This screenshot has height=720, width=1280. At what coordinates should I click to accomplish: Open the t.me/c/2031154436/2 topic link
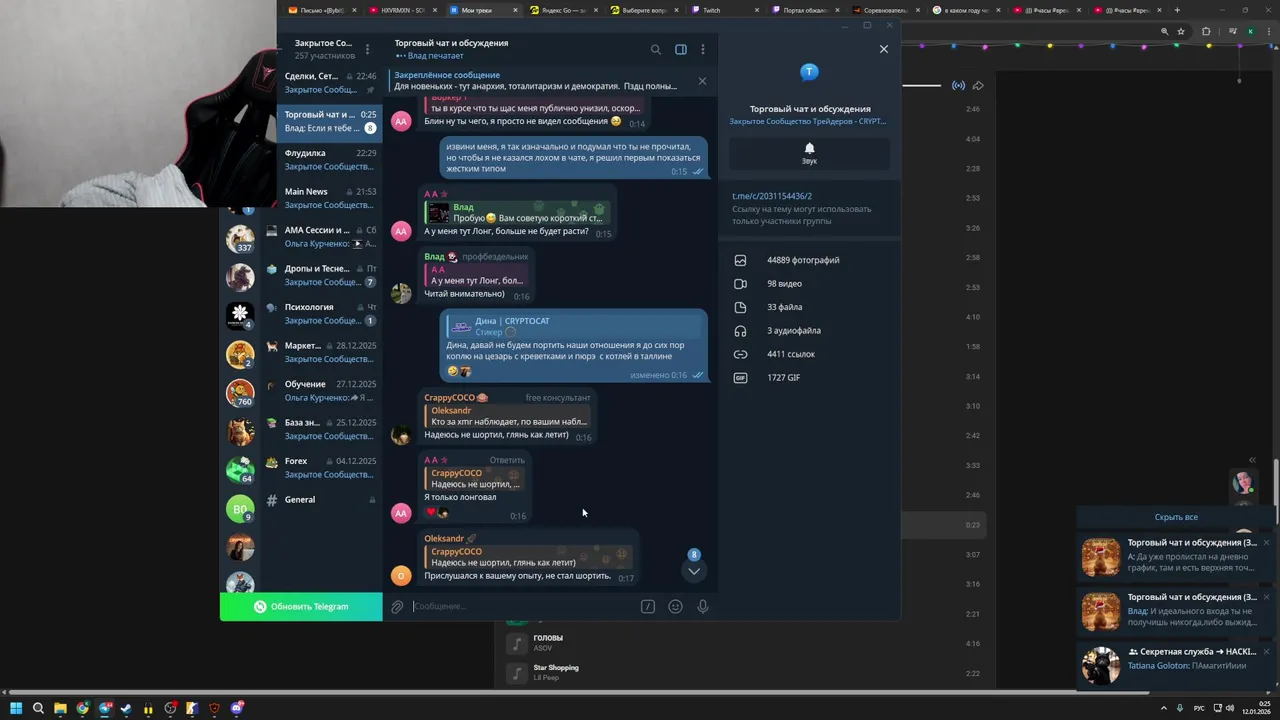772,196
